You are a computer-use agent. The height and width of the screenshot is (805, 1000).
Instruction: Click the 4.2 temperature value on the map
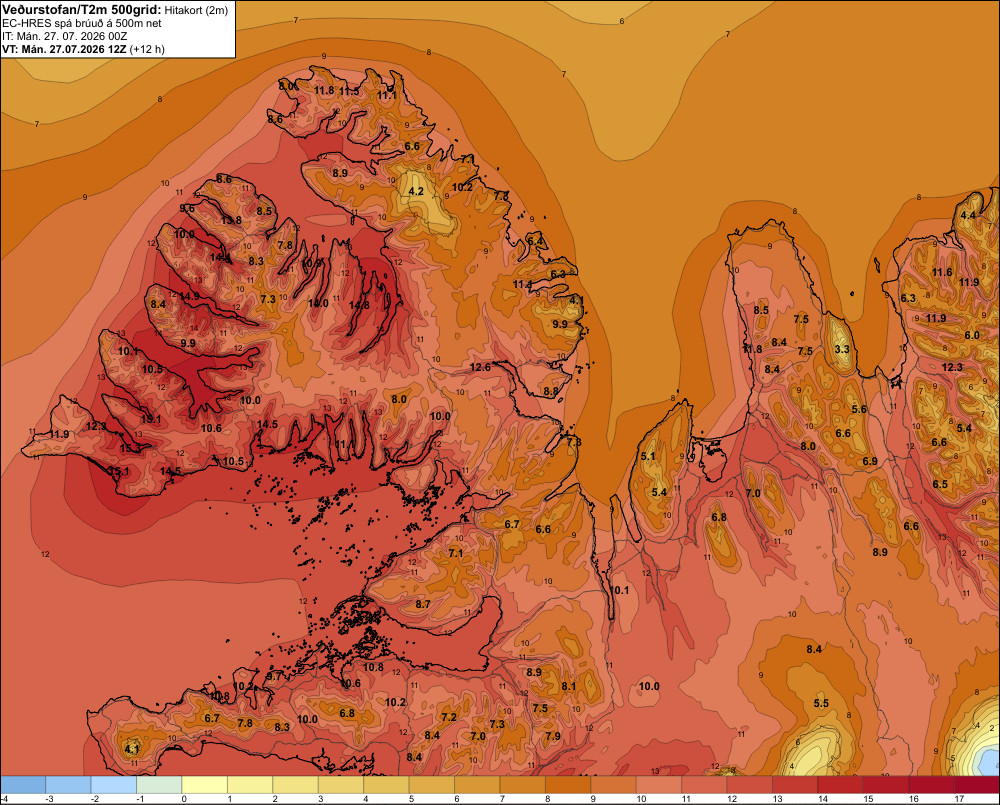[416, 191]
